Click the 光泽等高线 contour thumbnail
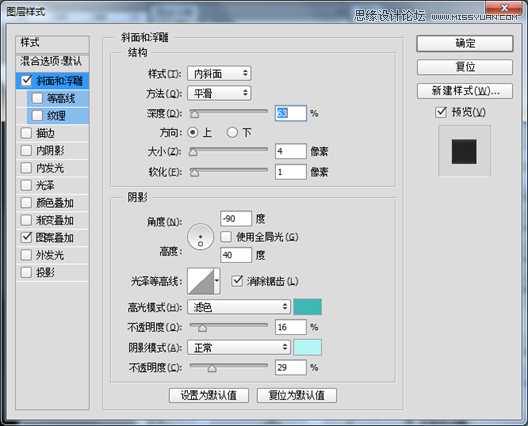The width and height of the screenshot is (528, 426). coord(201,281)
